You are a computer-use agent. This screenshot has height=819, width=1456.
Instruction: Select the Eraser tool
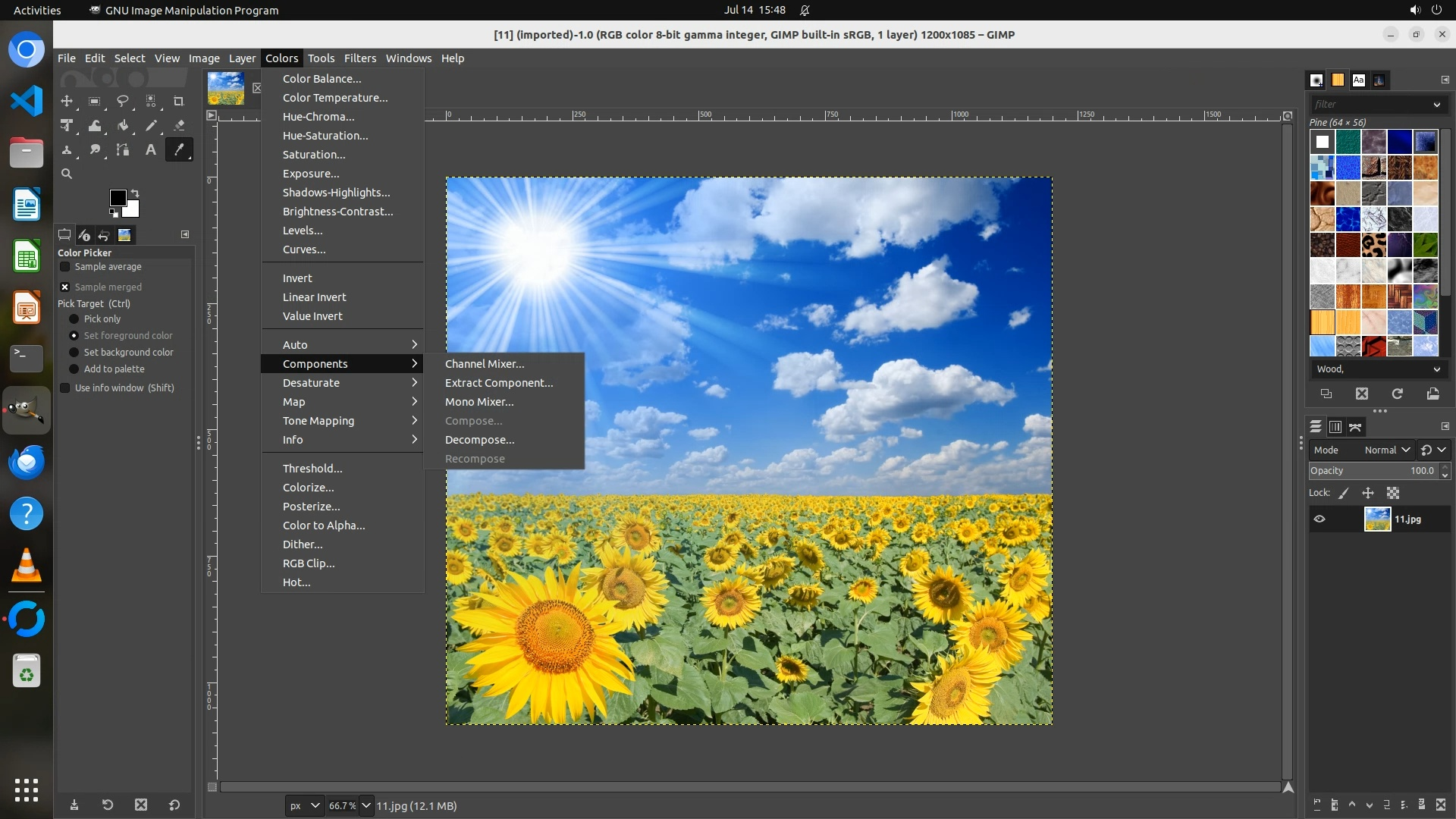(x=179, y=126)
